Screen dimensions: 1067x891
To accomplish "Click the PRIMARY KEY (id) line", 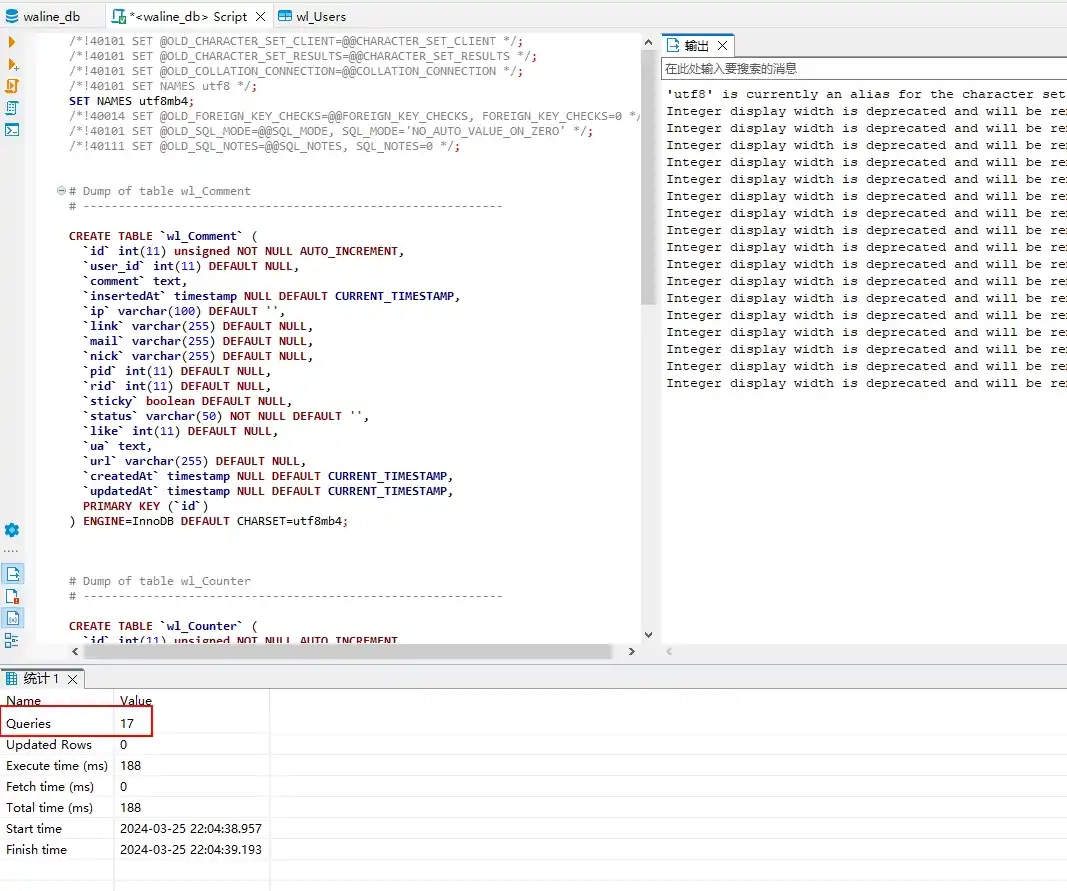I will pos(146,506).
